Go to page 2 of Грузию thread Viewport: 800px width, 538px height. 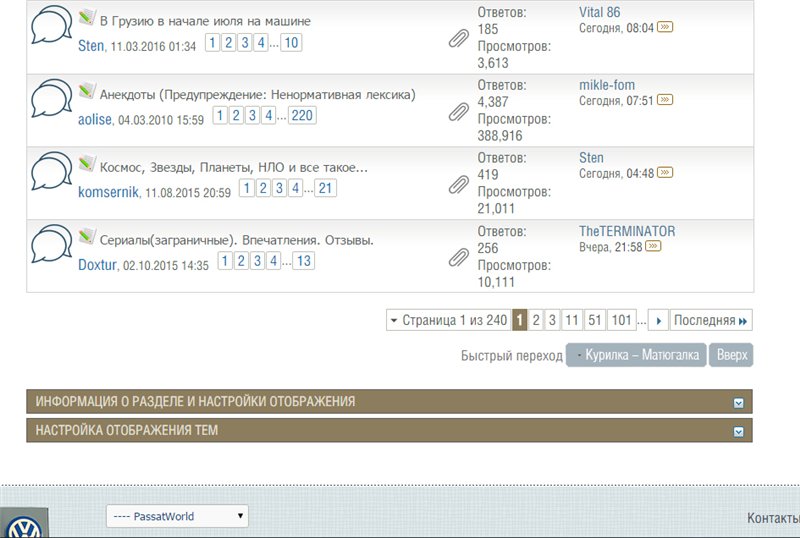(229, 42)
